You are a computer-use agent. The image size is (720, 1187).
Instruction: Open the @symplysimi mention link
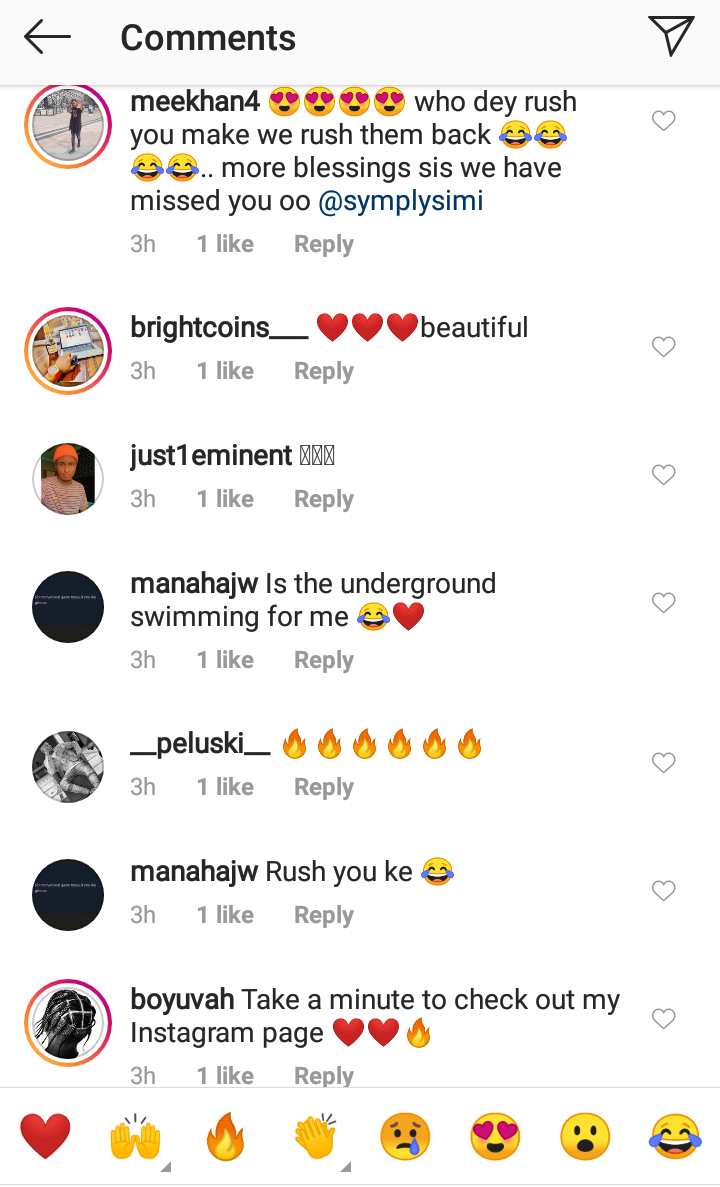[x=401, y=201]
